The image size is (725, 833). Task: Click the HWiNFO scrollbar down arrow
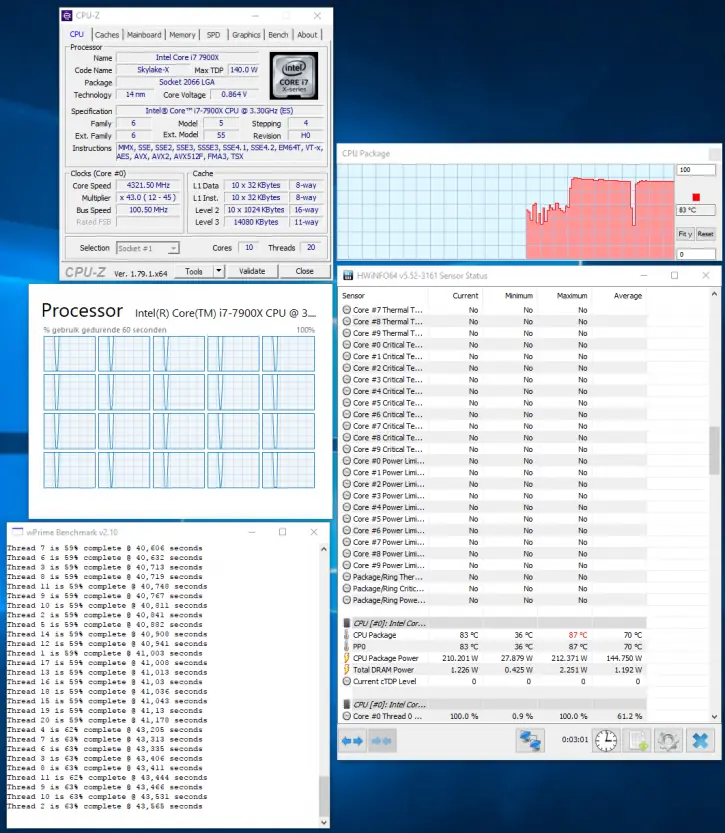click(714, 716)
